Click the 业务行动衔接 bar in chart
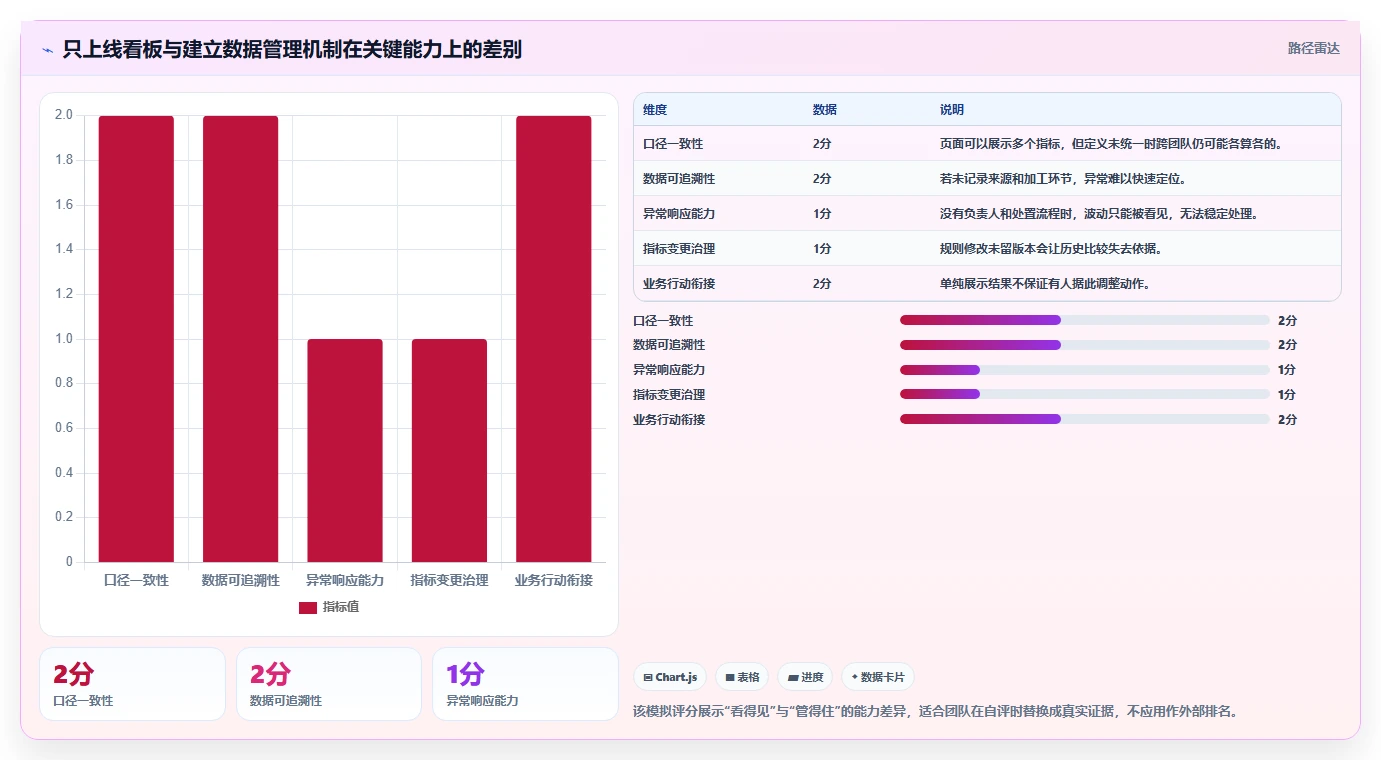This screenshot has height=760, width=1381. (x=554, y=339)
